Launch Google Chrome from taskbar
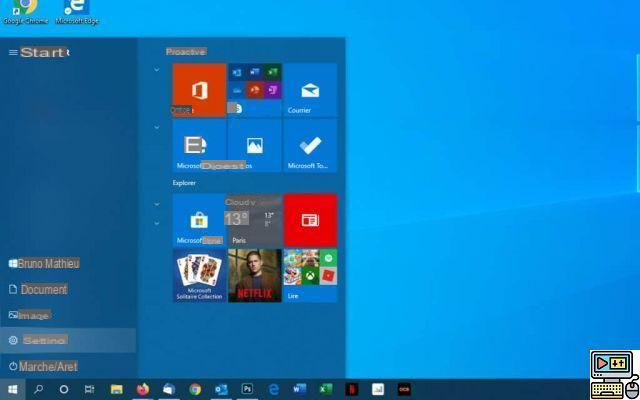The height and width of the screenshot is (400, 640). [195, 389]
